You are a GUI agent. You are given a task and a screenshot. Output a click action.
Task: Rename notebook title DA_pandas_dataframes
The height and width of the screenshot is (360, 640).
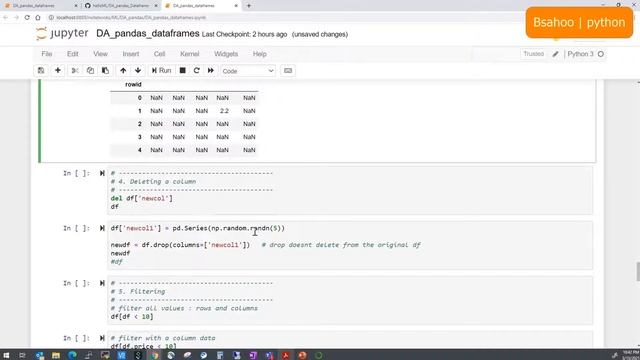[148, 33]
